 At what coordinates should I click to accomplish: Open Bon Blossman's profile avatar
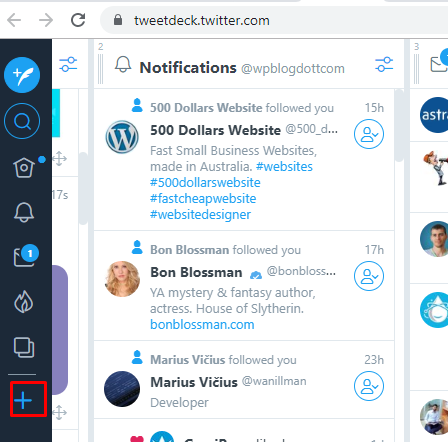point(122,279)
